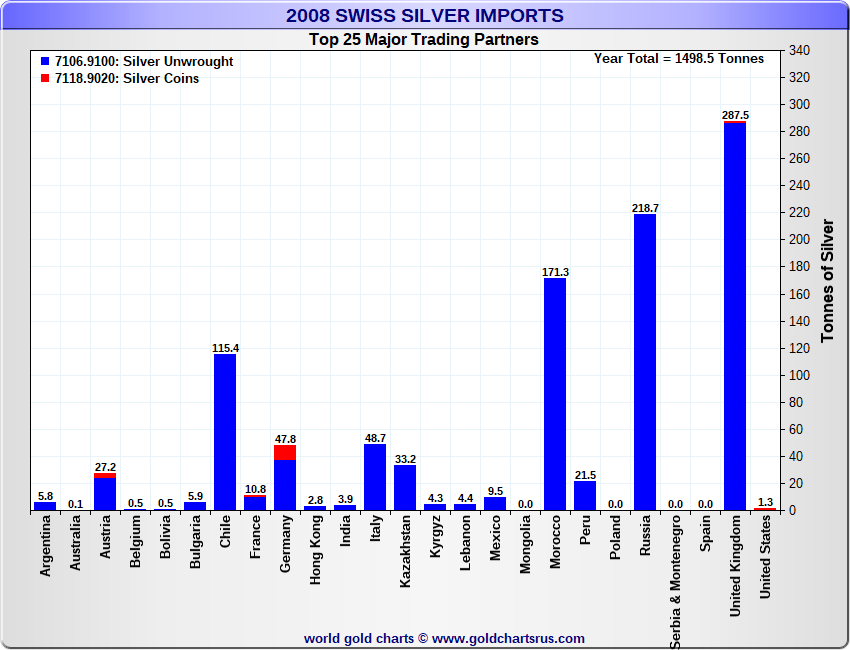Click the '7118.9020: Silver Coins' legend label
Screen dimensions: 850x650
coord(127,78)
